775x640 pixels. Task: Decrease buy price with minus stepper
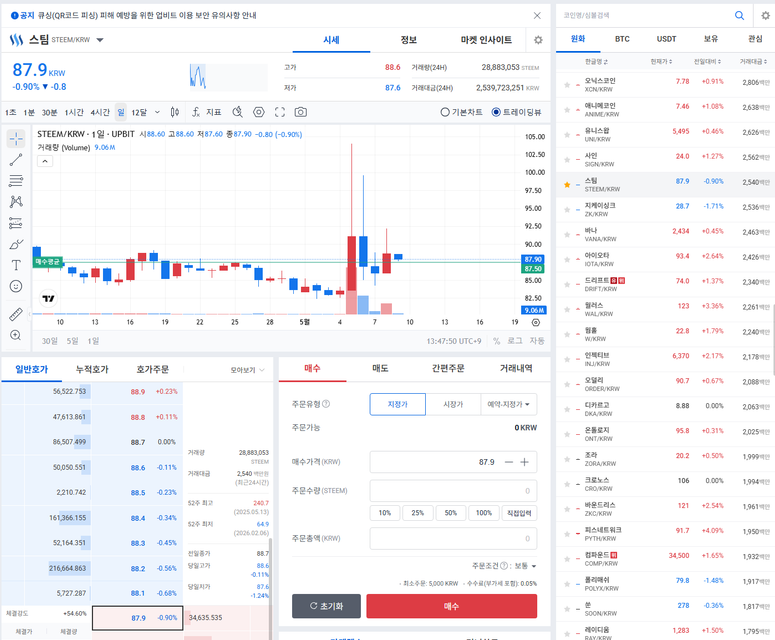click(509, 462)
